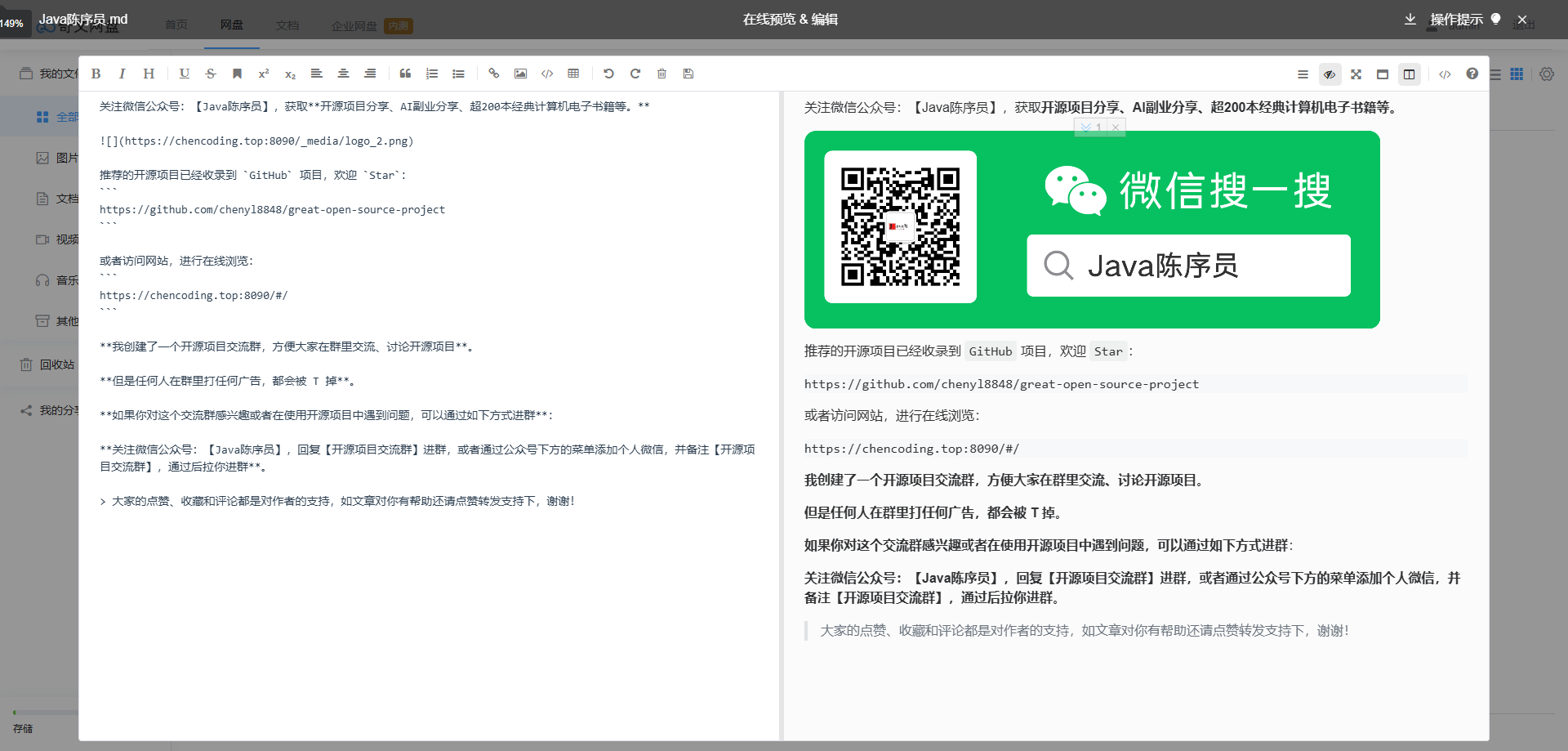Insert an ordered numbered list
This screenshot has height=751, width=1568.
point(432,74)
